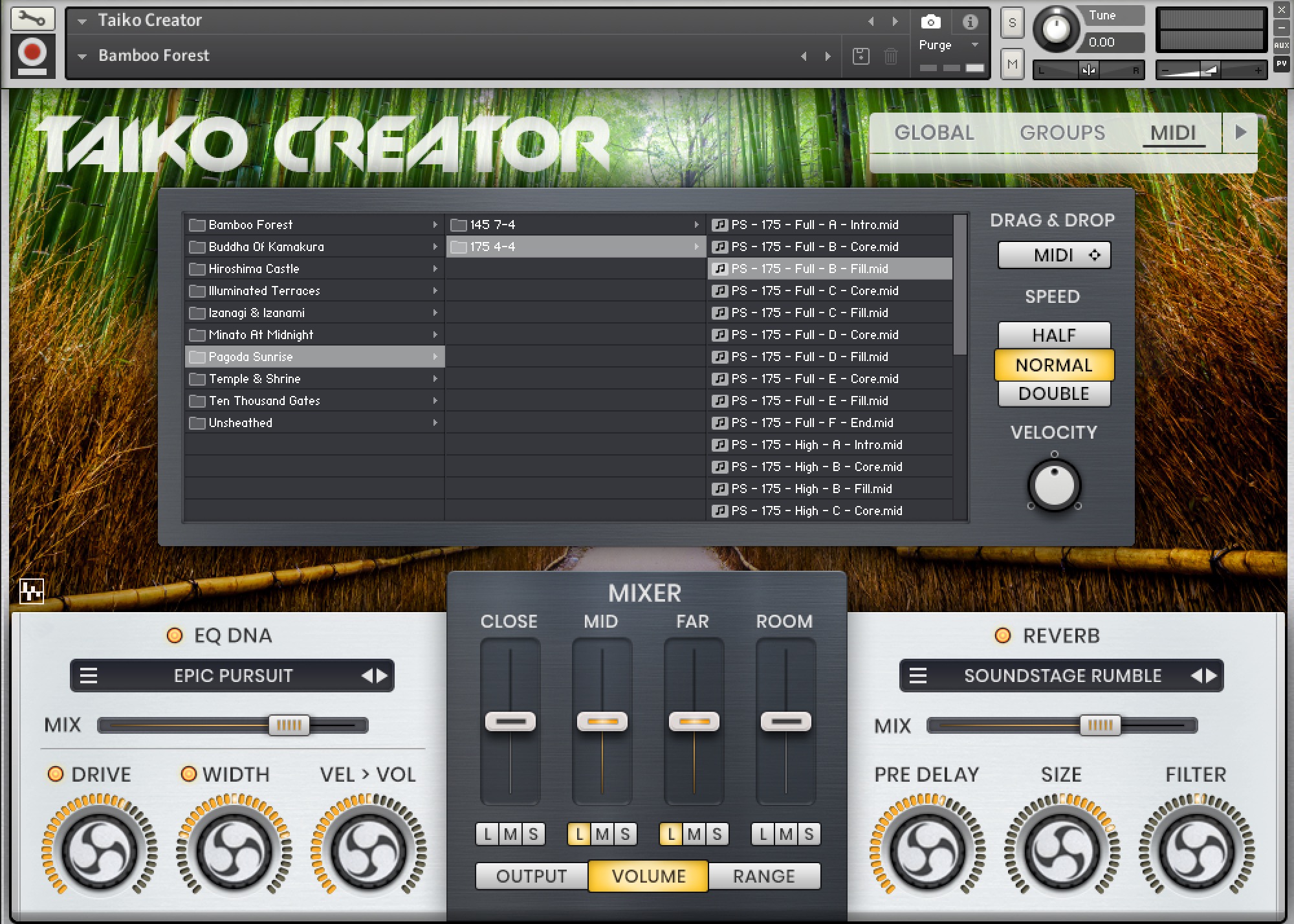Screen dimensions: 1294x924
Task: Select previous EQ DNA preset arrow
Action: point(367,676)
